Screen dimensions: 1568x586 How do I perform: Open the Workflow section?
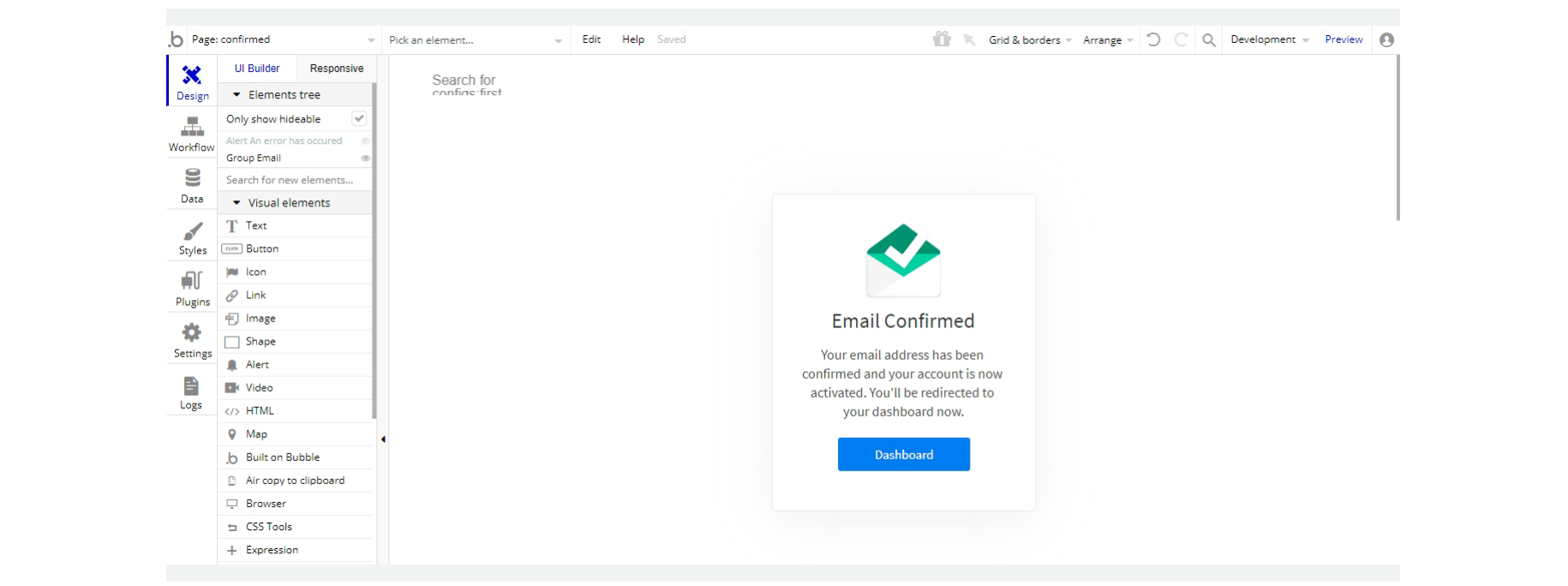pos(192,135)
